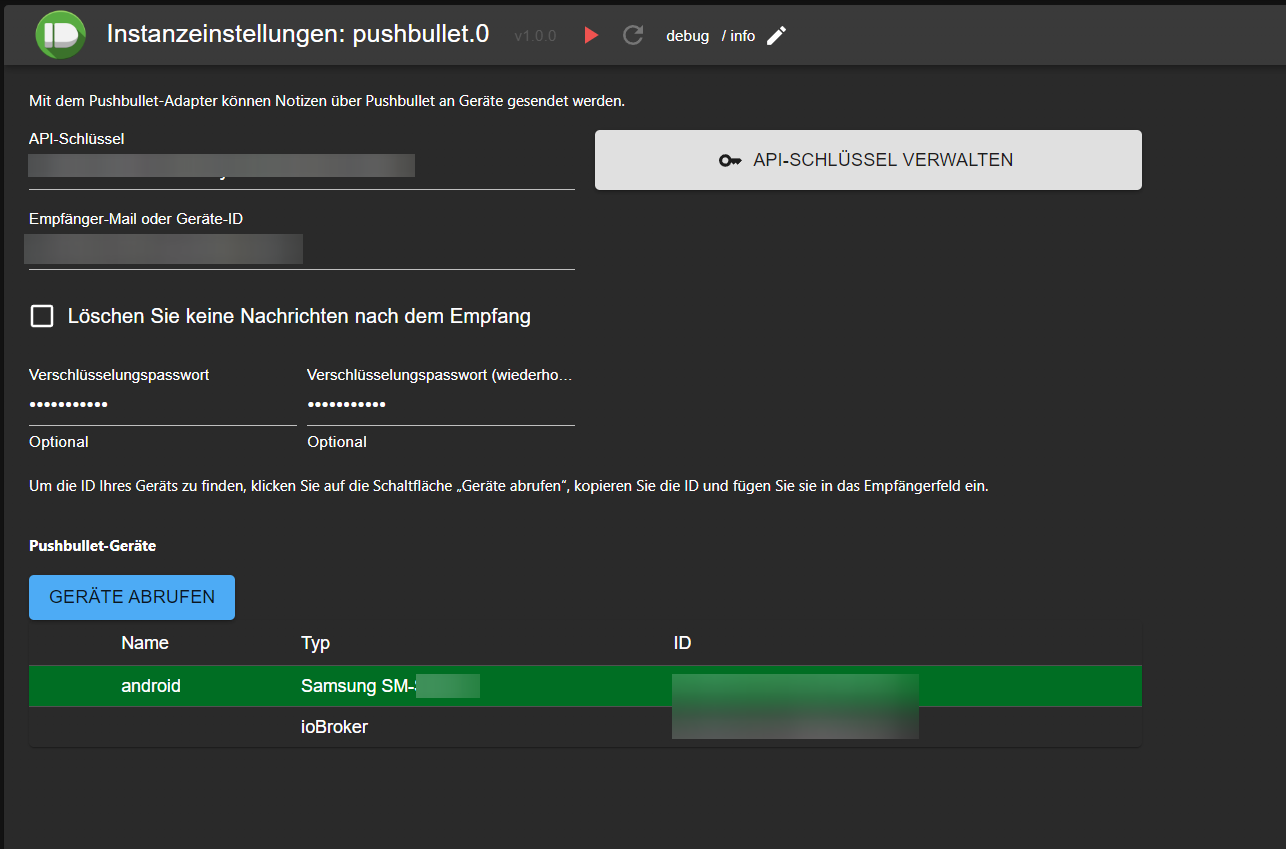Click the key icon on the API-Schlüssel button
Image resolution: width=1286 pixels, height=849 pixels.
(x=730, y=160)
